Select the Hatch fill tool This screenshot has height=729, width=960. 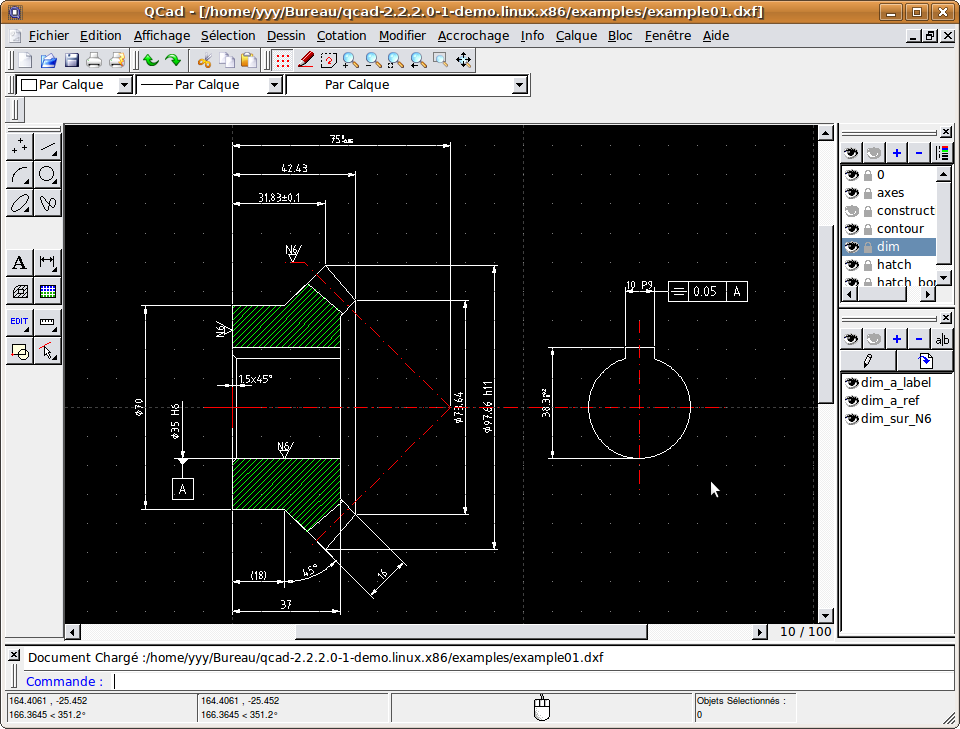point(19,291)
